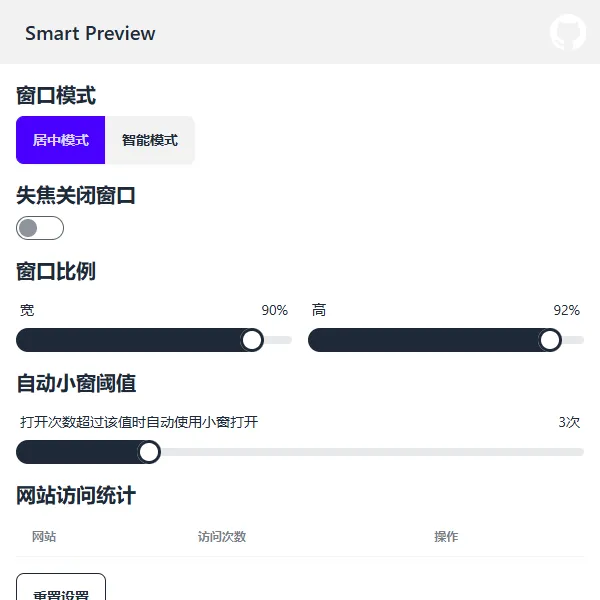
Task: Click the 宽 width slider handle
Action: (252, 340)
